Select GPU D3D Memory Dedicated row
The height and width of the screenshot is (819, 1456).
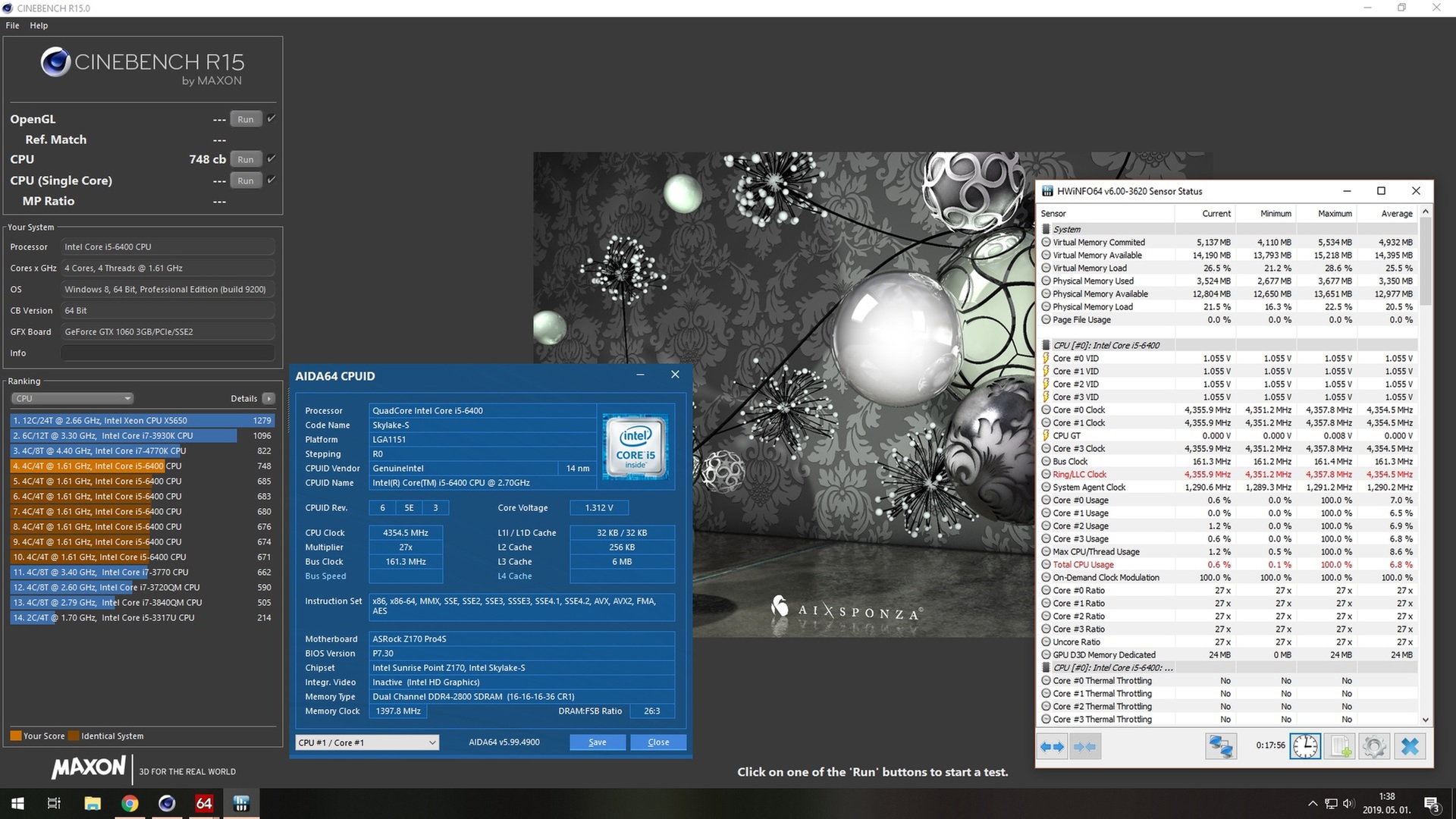(x=1228, y=654)
